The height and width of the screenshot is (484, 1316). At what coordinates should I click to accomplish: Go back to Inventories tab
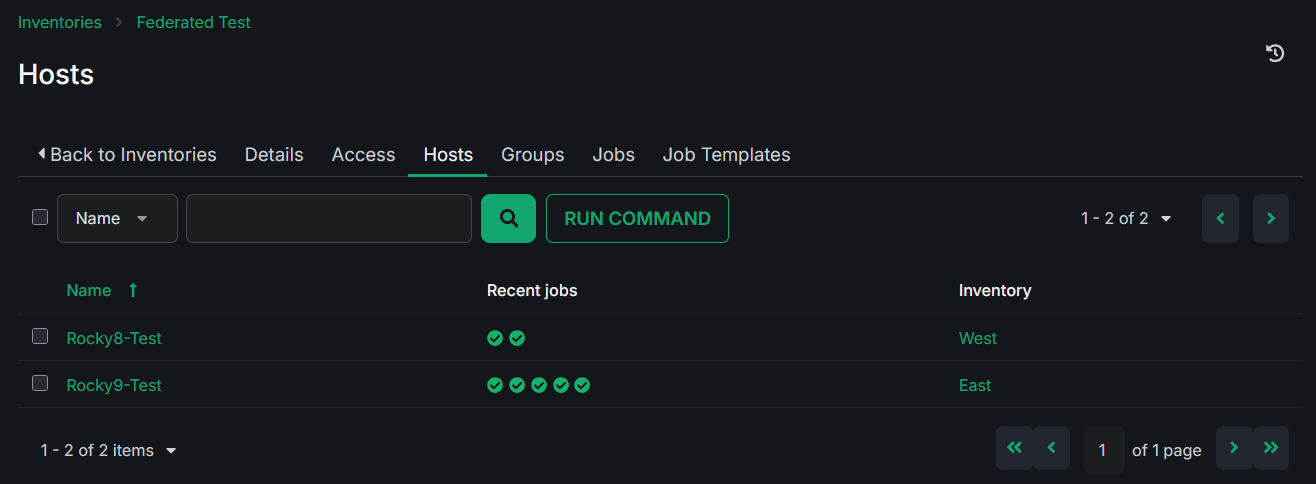[x=127, y=154]
